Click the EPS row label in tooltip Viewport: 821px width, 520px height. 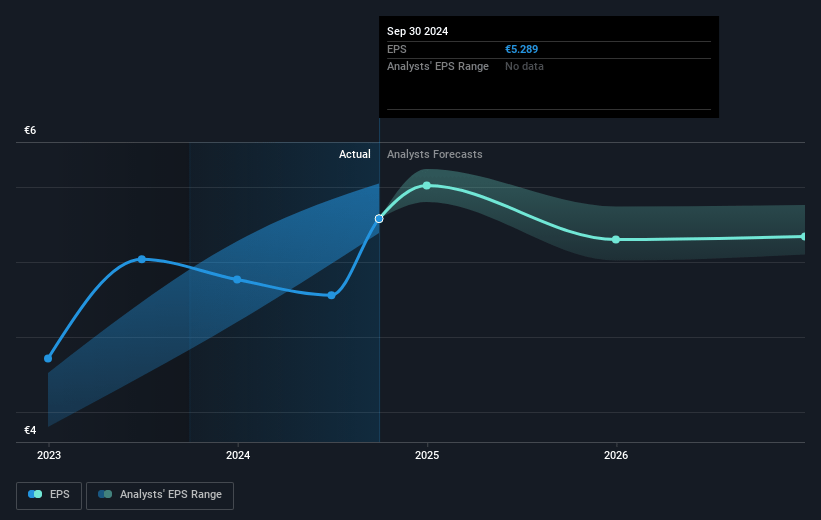point(396,49)
